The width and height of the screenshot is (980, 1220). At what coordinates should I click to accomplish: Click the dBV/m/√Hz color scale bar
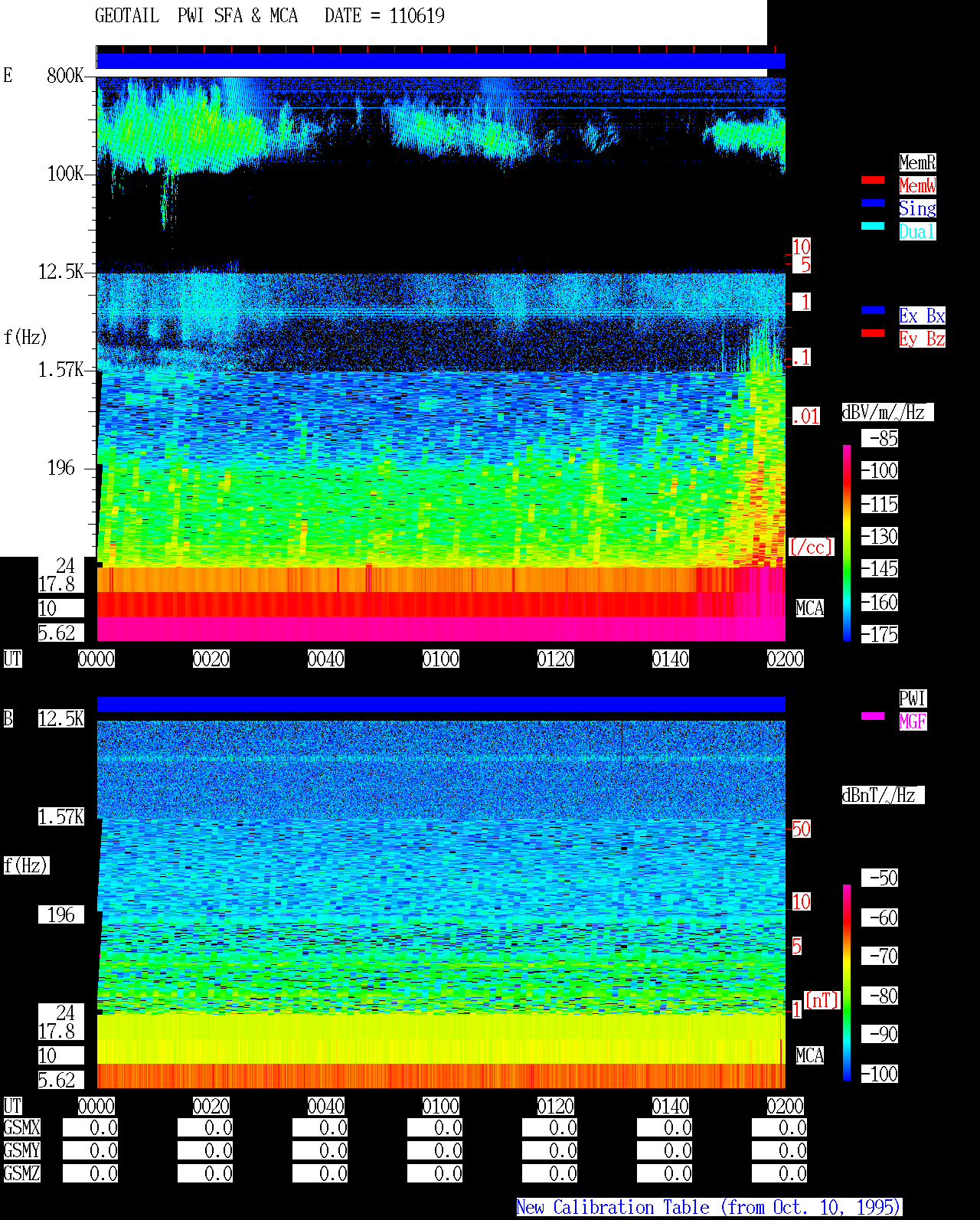click(x=847, y=542)
